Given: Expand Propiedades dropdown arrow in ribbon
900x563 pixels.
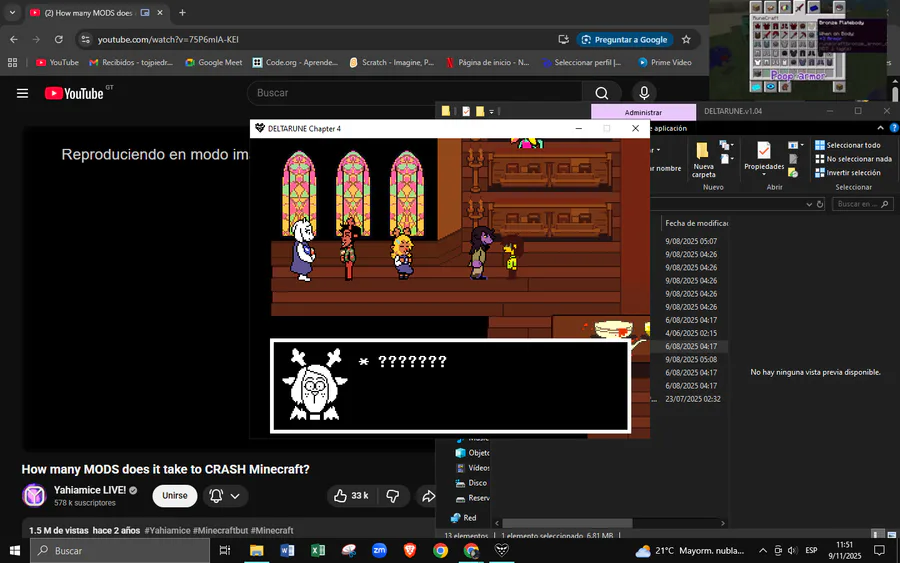Looking at the screenshot, I should point(763,174).
